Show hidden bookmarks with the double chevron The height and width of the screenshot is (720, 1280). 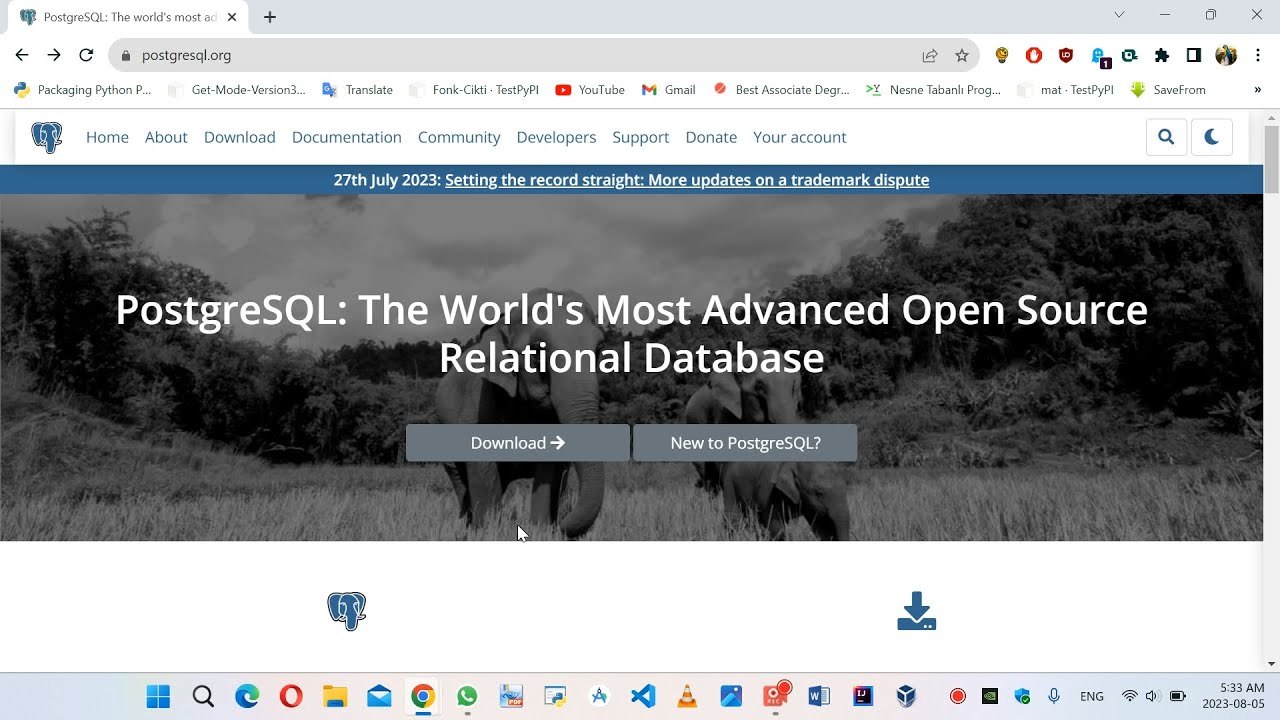pyautogui.click(x=1257, y=90)
